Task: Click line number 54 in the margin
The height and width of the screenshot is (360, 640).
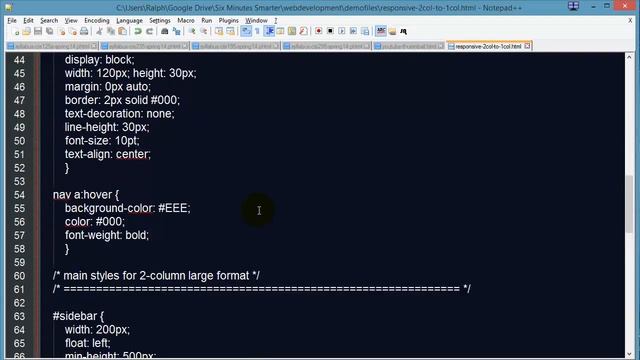Action: tap(19, 195)
